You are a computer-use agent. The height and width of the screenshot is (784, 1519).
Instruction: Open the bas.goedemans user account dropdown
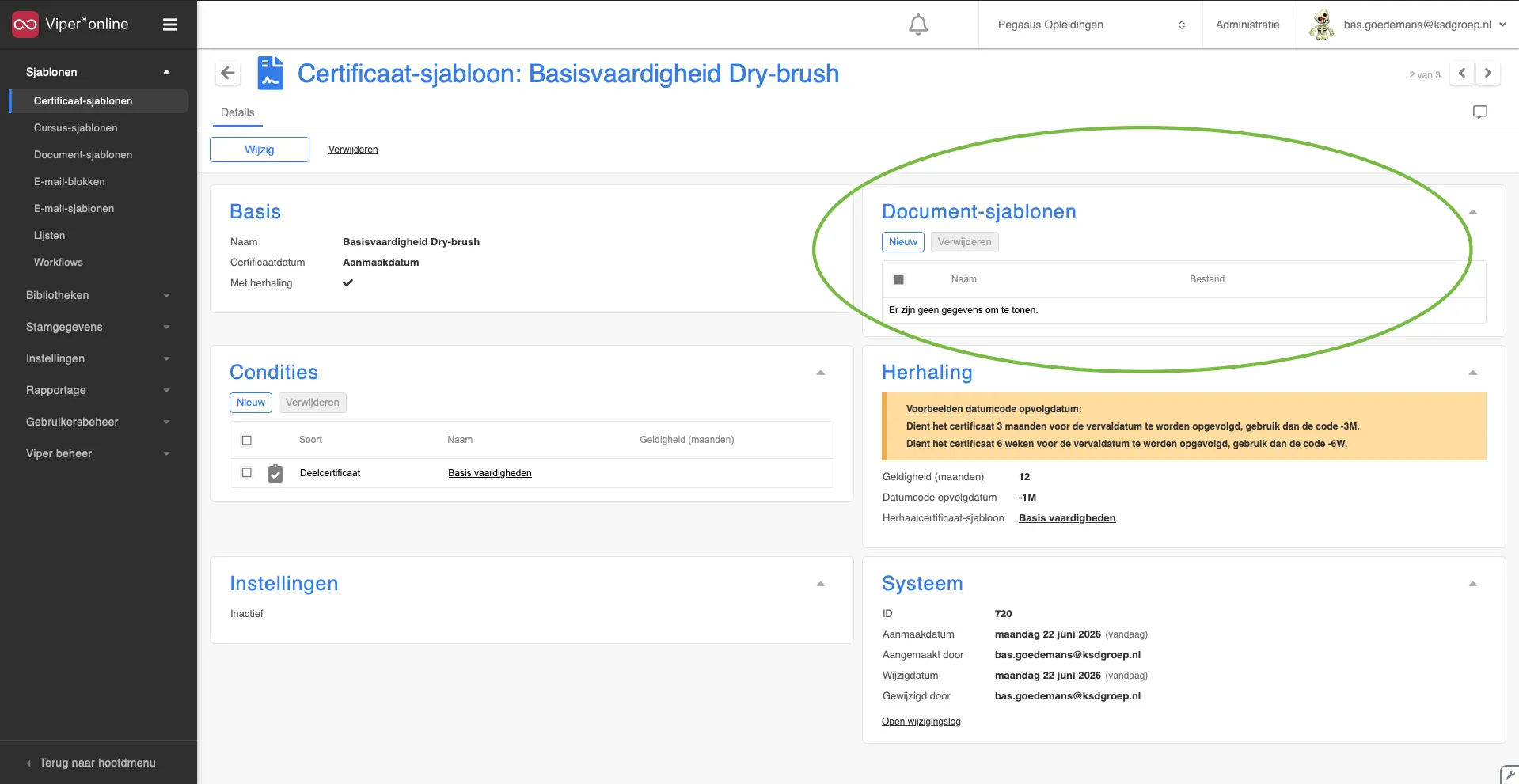click(1425, 25)
